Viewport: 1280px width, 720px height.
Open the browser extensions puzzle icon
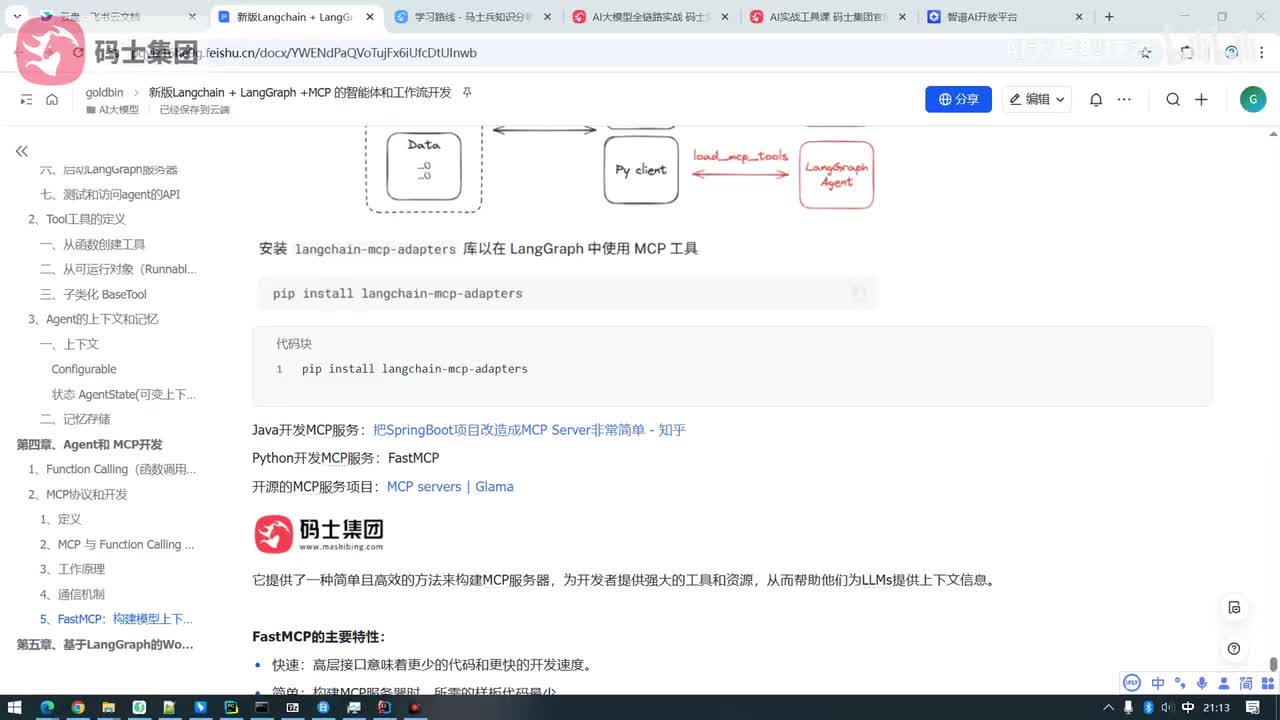tap(1187, 53)
